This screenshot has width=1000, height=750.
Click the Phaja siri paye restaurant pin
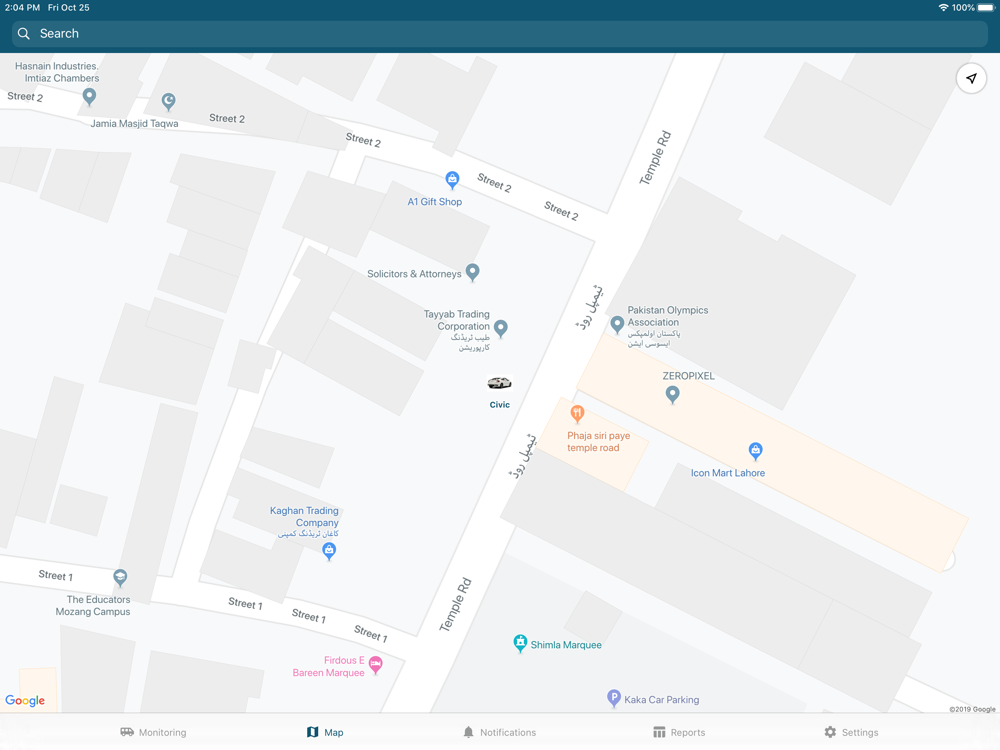[x=577, y=415]
